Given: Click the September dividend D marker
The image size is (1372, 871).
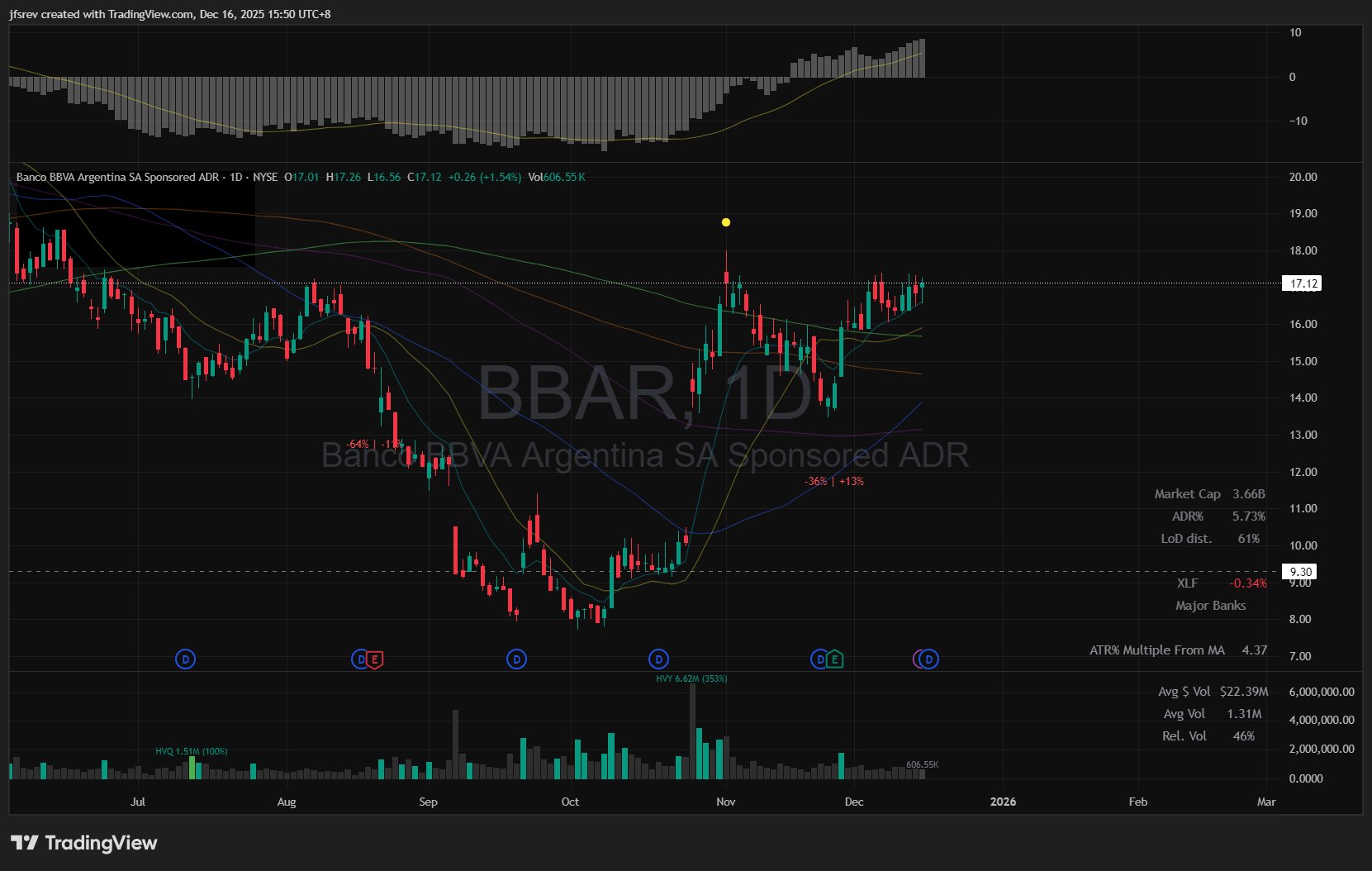Looking at the screenshot, I should point(516,659).
